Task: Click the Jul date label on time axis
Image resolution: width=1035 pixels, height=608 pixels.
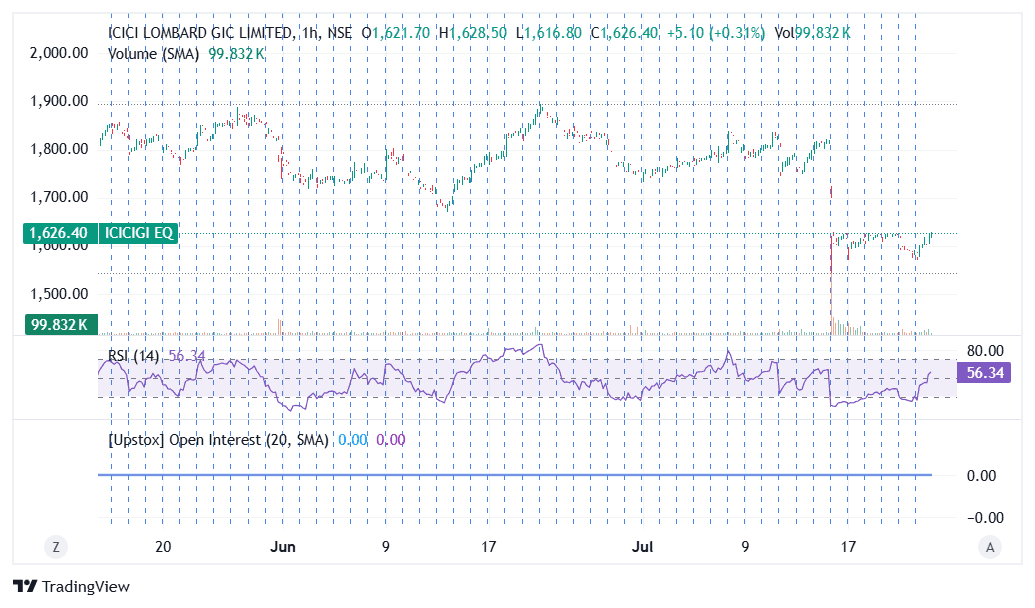Action: click(x=642, y=547)
